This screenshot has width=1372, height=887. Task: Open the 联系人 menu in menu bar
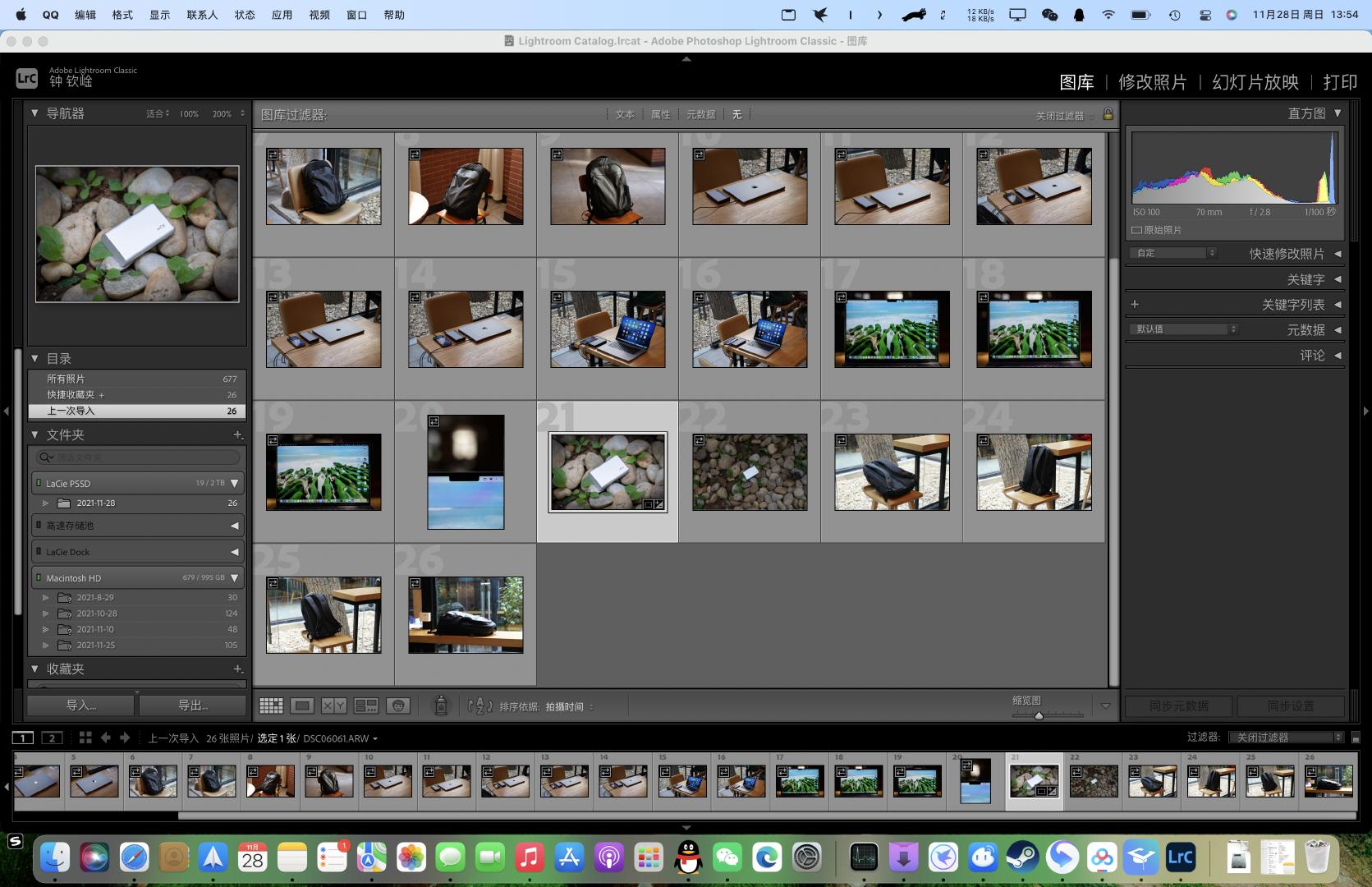pyautogui.click(x=202, y=15)
